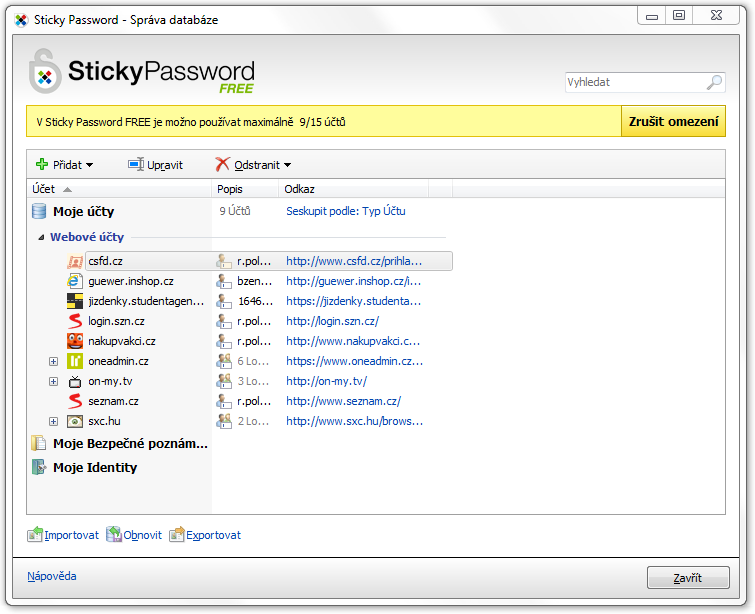Click the sxc.hu camera icon
The height and width of the screenshot is (614, 755).
tap(75, 422)
